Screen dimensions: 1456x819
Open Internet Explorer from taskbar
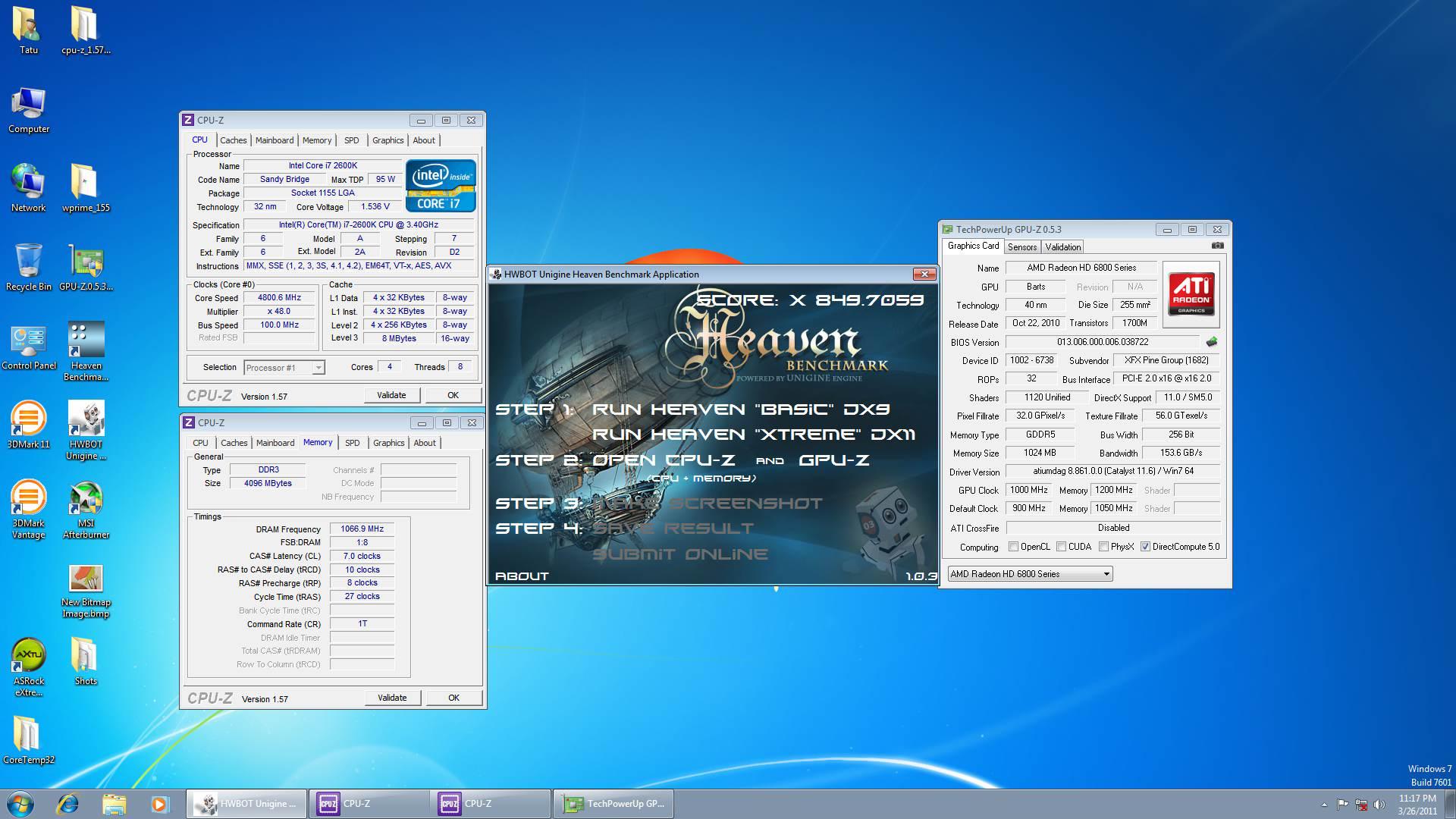[x=67, y=804]
